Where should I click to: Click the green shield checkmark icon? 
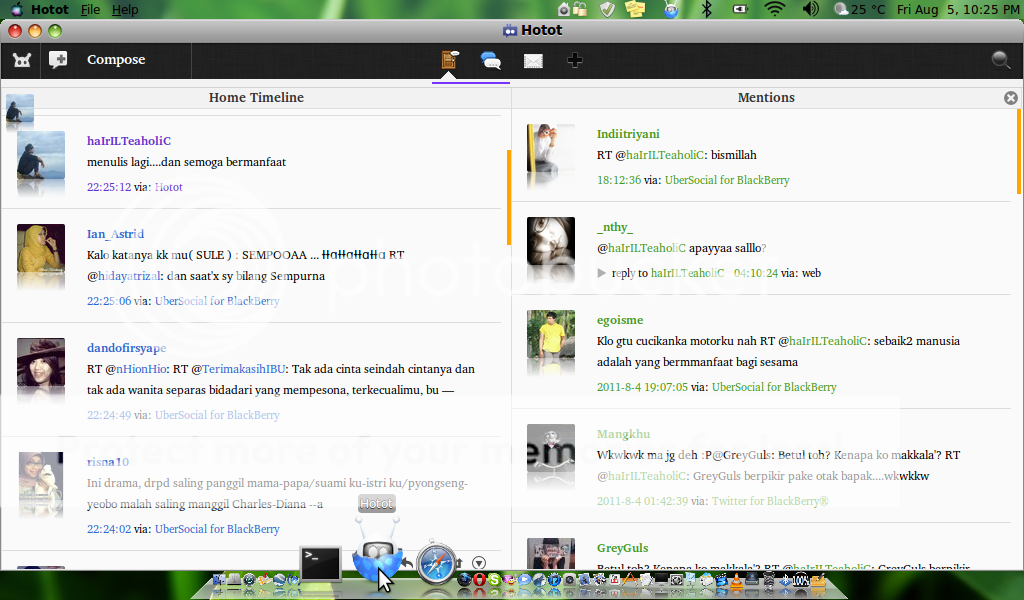[607, 9]
